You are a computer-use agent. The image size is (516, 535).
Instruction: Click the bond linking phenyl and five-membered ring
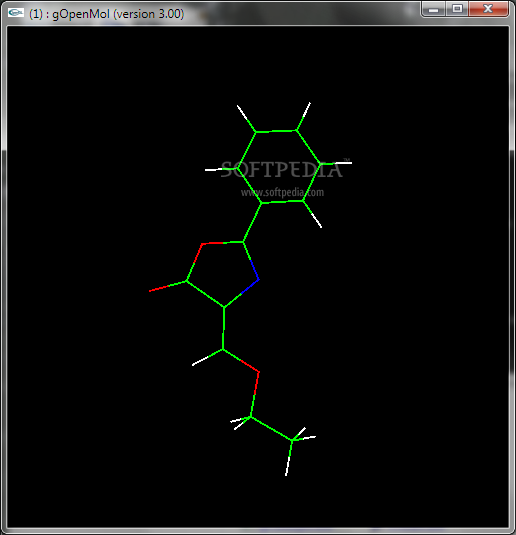click(252, 222)
